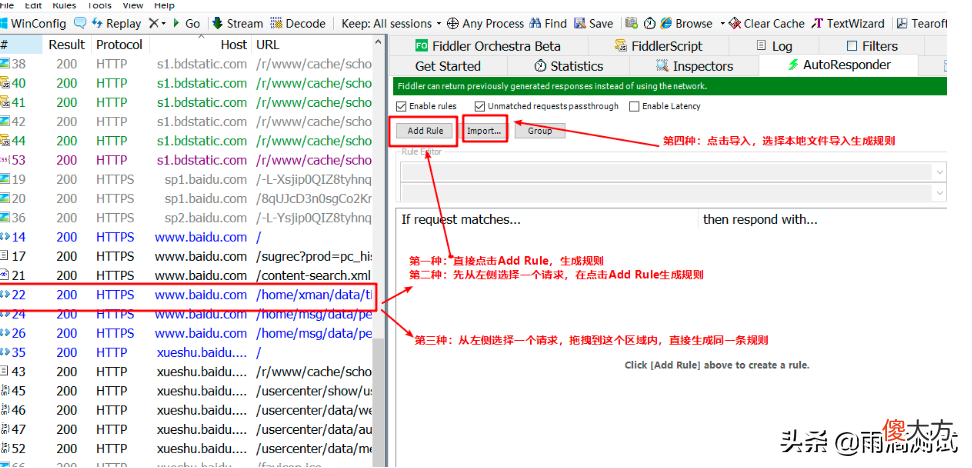Switch to the Fiddler Orchestra Beta tab

(x=488, y=46)
